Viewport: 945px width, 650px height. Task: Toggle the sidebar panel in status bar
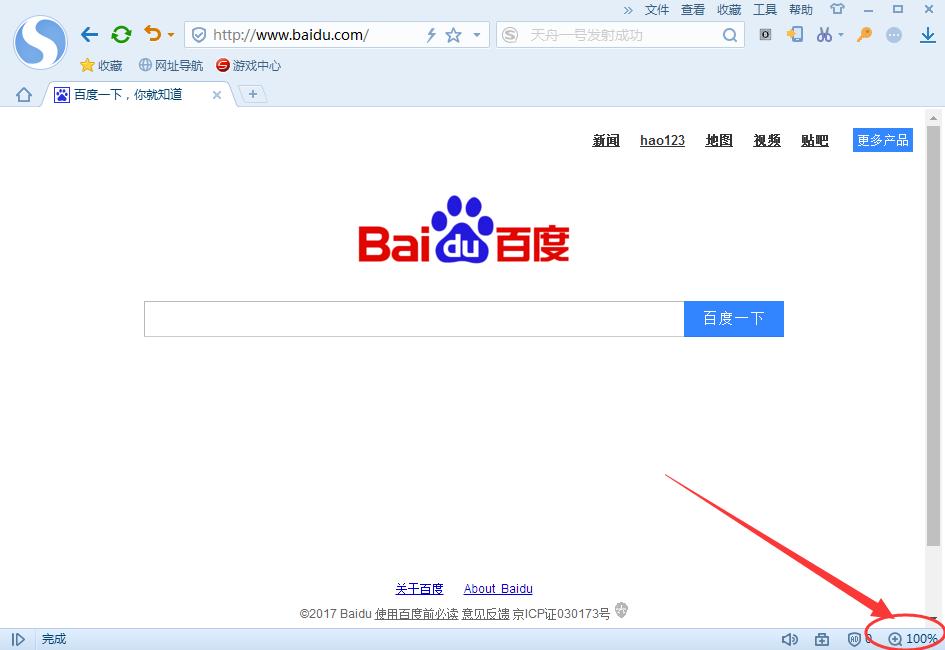tap(18, 639)
